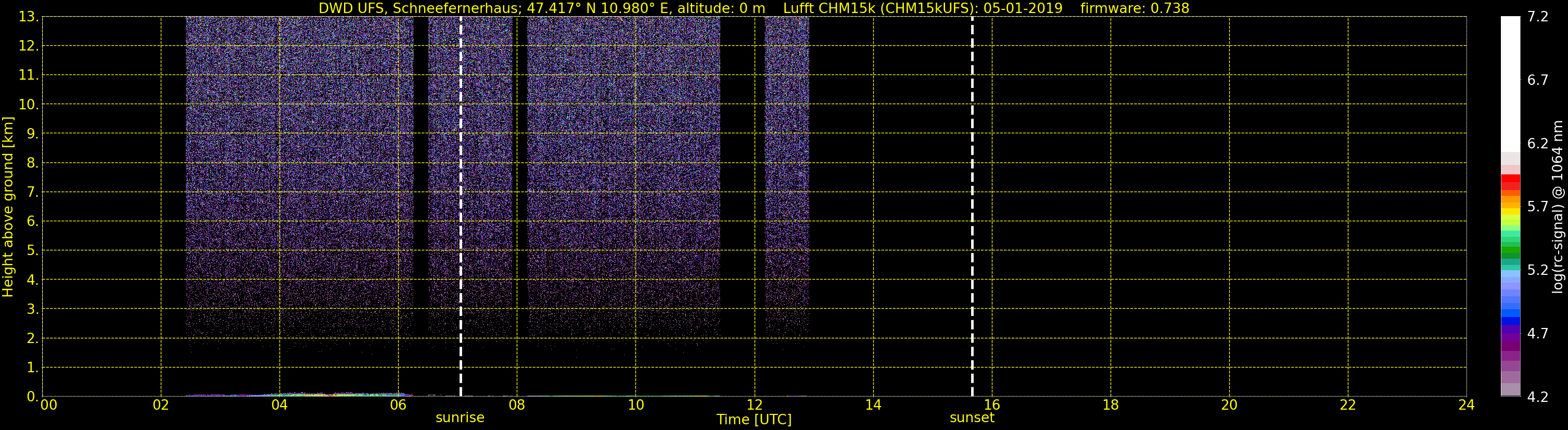The width and height of the screenshot is (1568, 430).
Task: Click the time axis tick label 22
Action: tap(1348, 405)
